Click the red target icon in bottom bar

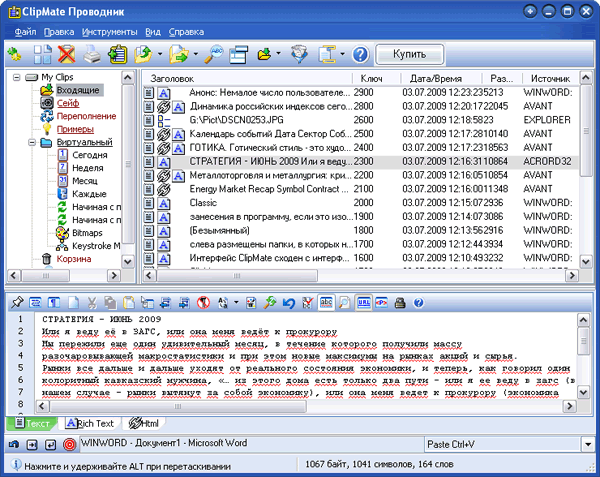69,444
